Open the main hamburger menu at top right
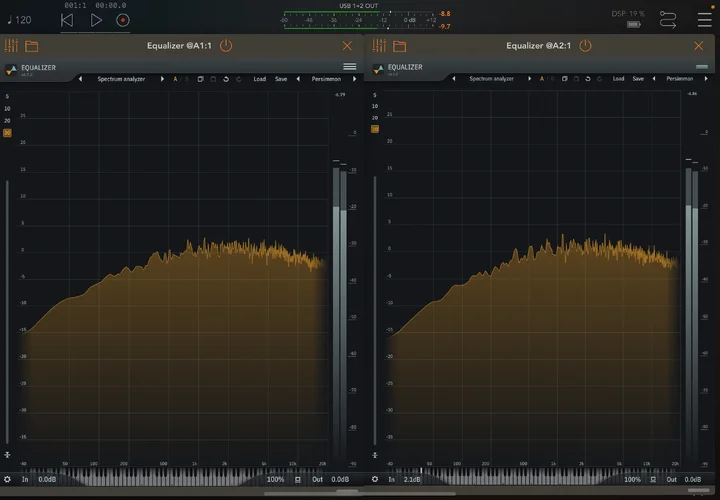The image size is (720, 500). point(705,19)
